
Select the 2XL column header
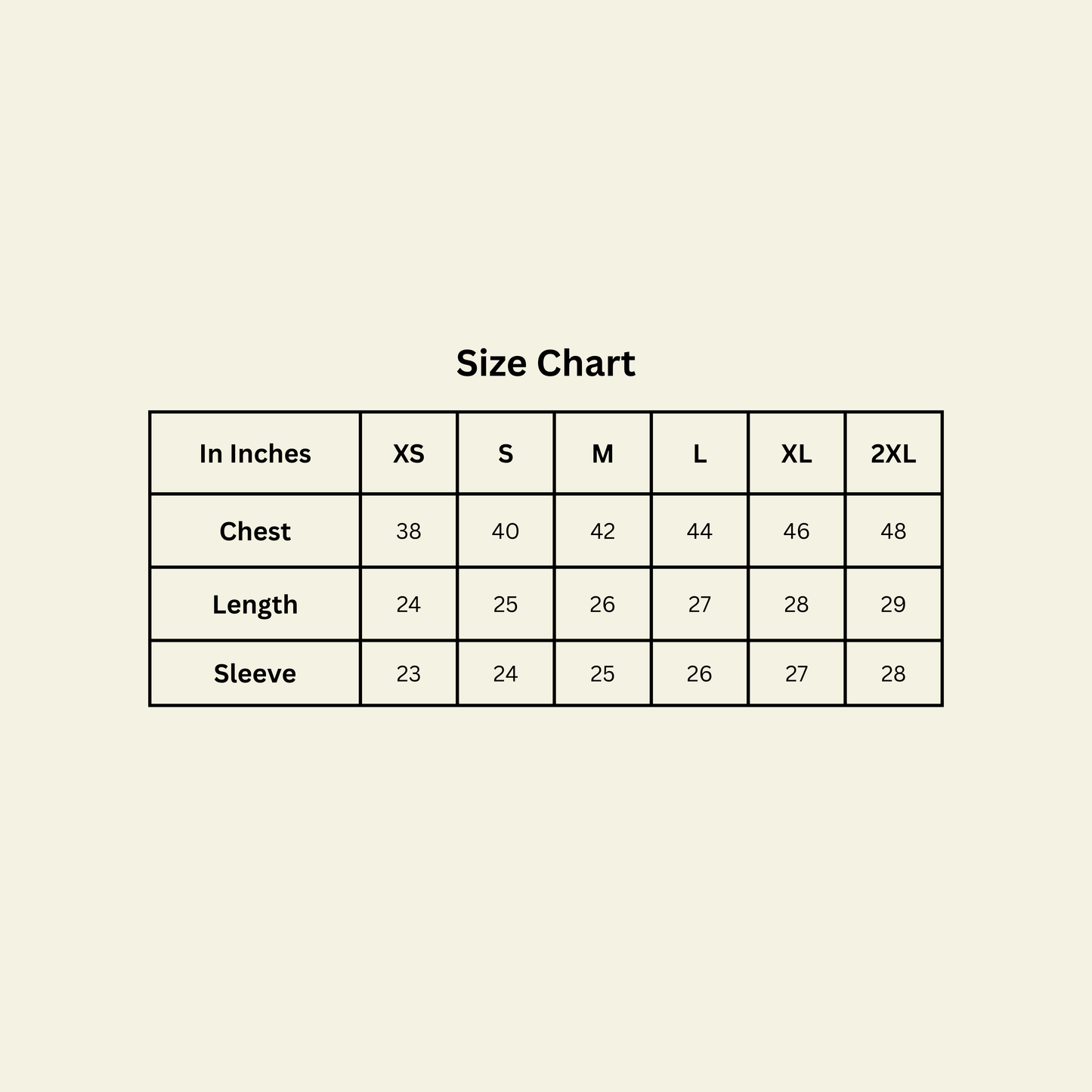pyautogui.click(x=893, y=453)
